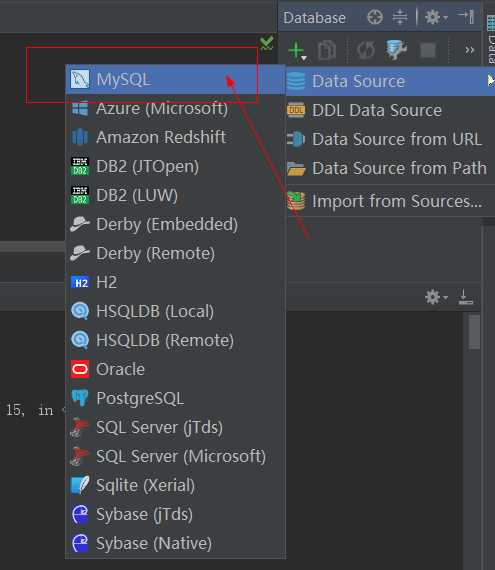Choose Derby (Remote) driver

click(175, 253)
